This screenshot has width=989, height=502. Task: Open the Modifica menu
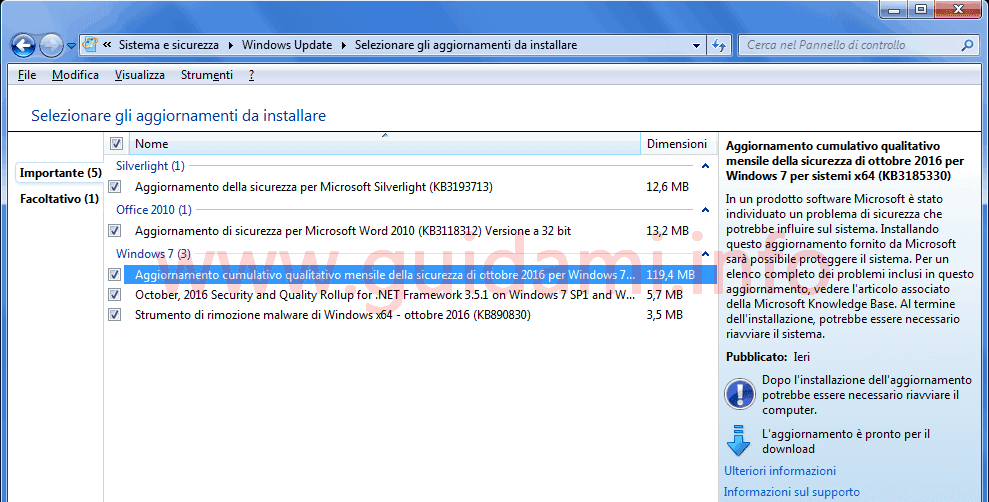click(75, 75)
